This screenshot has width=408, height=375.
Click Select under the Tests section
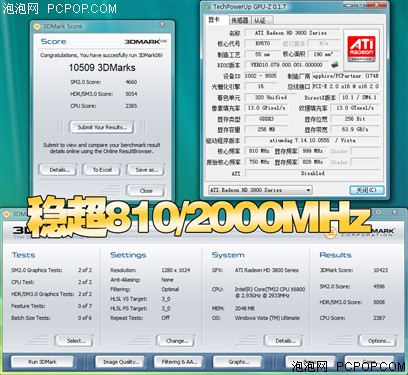tap(75, 341)
